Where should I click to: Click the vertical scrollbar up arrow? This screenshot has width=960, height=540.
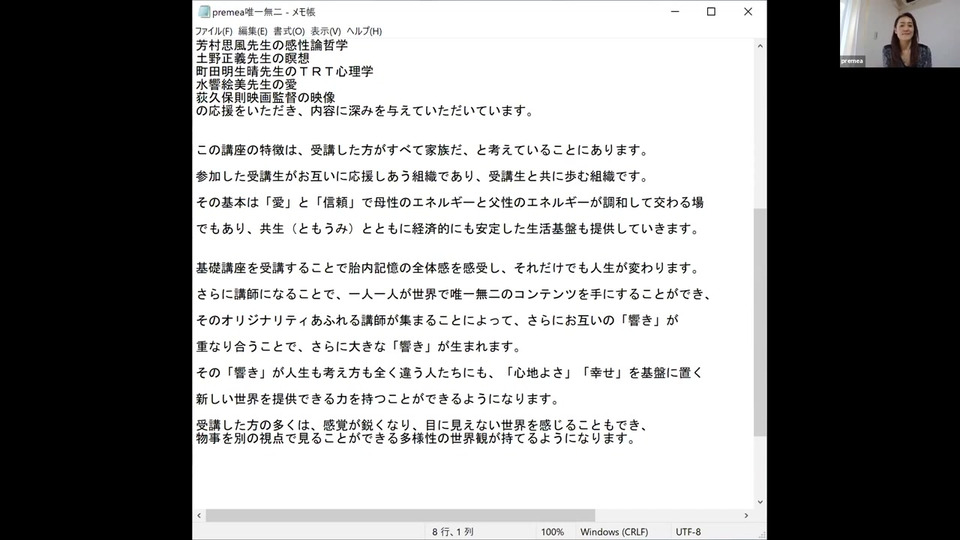pyautogui.click(x=760, y=46)
